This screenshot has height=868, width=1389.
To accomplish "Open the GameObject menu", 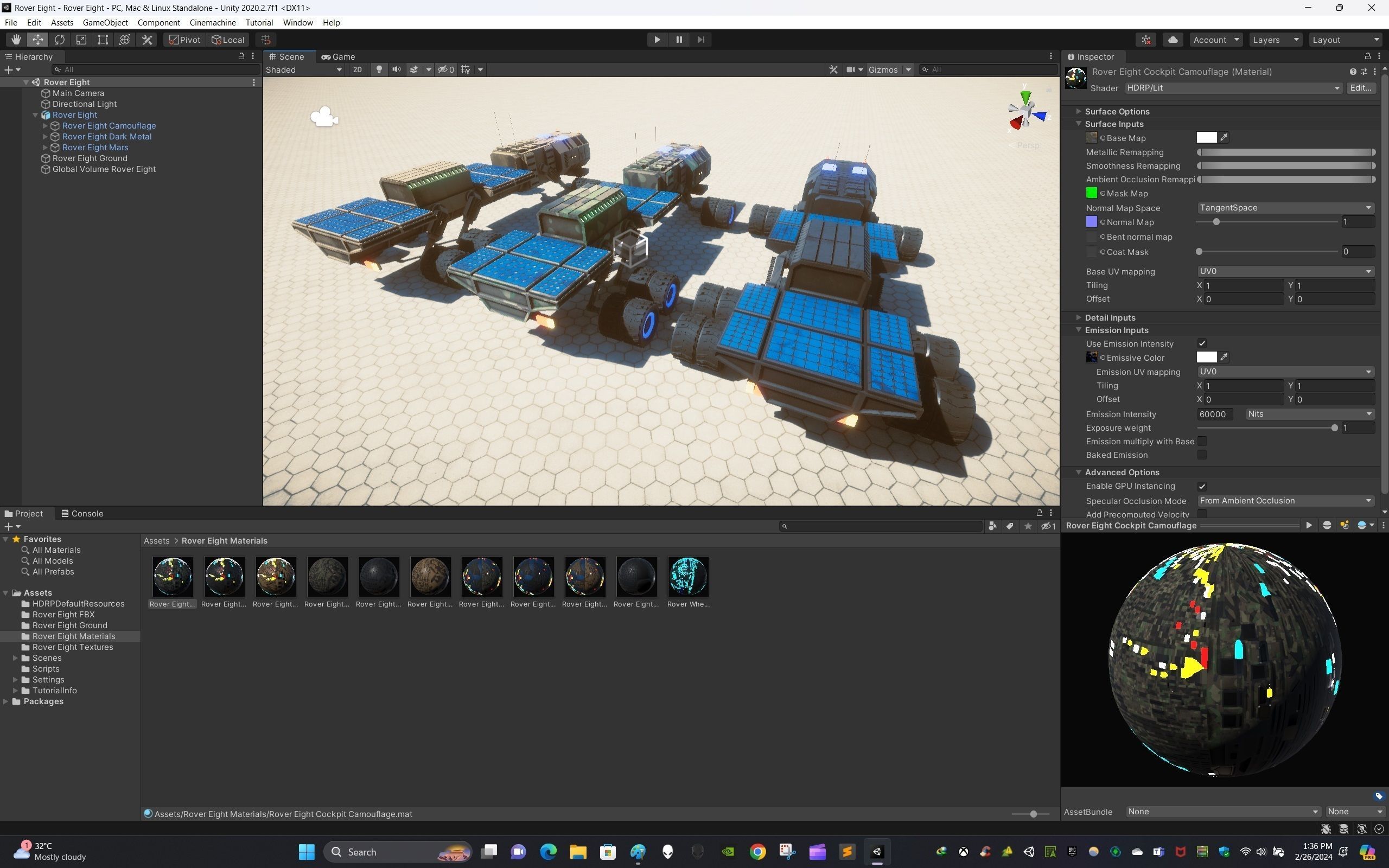I will (105, 22).
